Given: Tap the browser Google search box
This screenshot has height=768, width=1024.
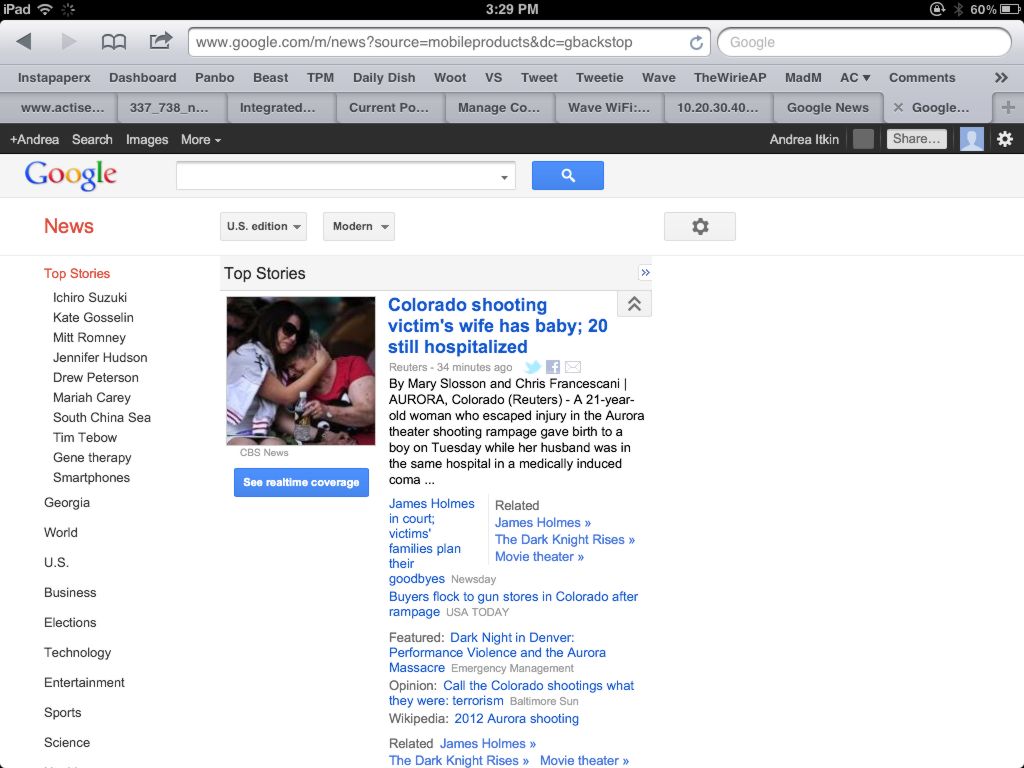Looking at the screenshot, I should 864,42.
